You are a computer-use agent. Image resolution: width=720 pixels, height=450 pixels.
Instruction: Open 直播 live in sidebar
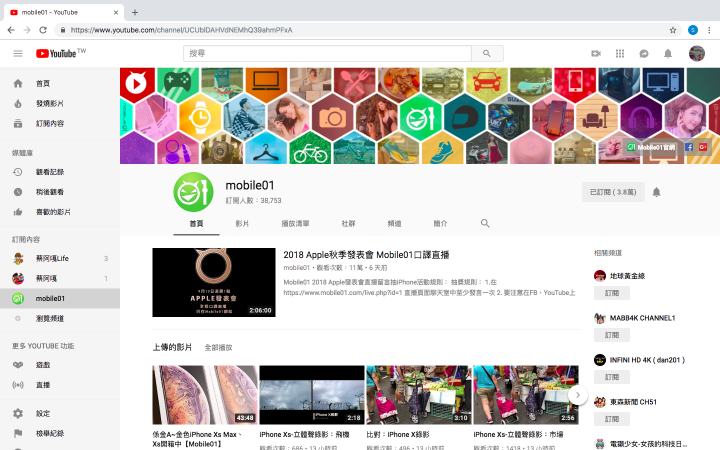60,385
